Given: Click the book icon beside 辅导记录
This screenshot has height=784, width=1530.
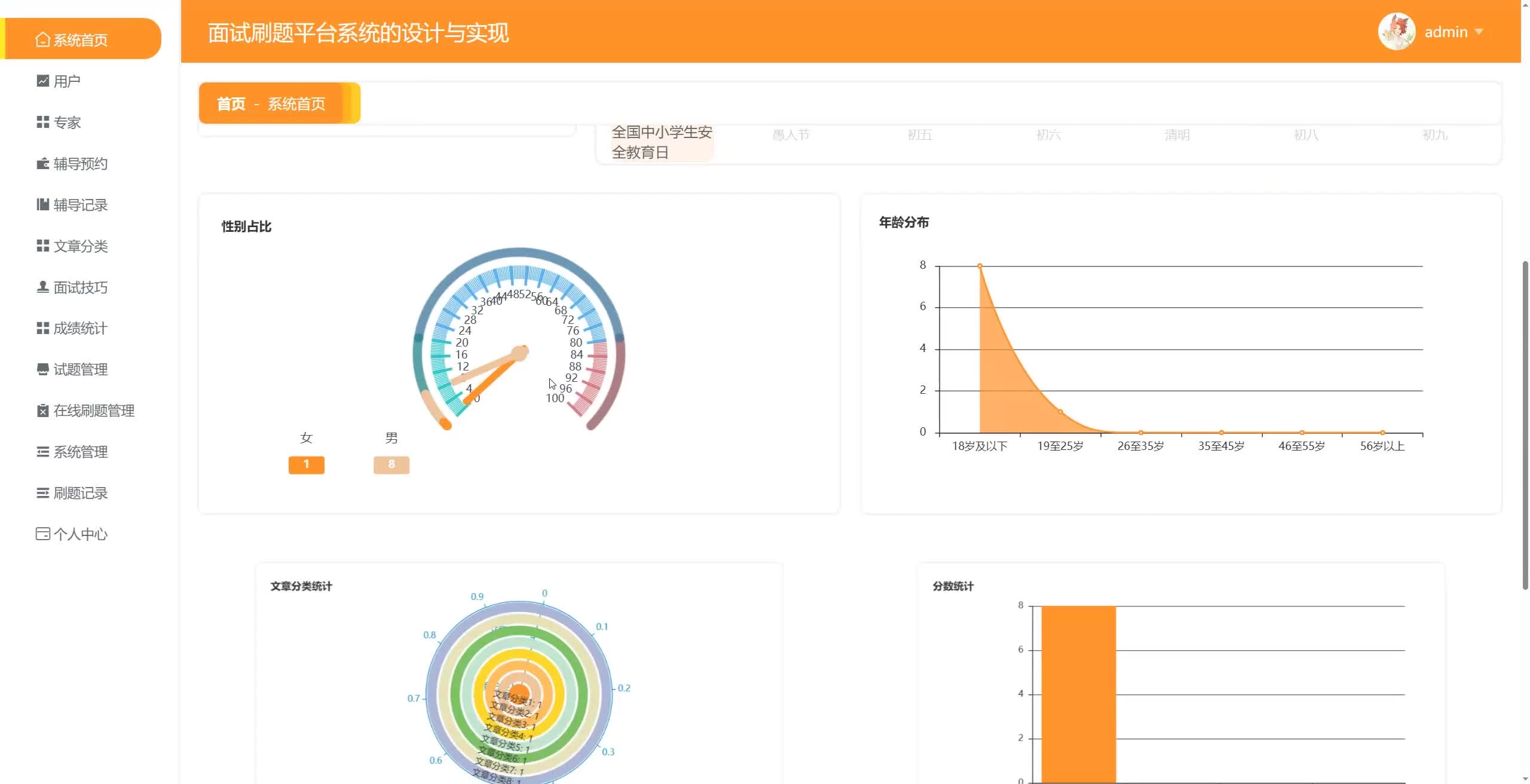Looking at the screenshot, I should click(x=42, y=204).
